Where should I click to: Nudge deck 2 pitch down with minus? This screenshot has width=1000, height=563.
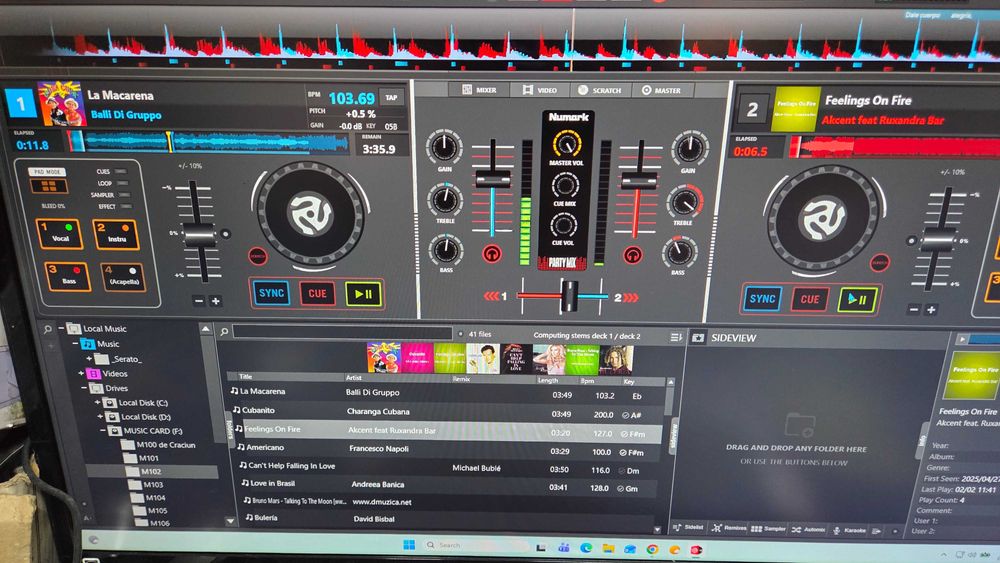tap(914, 309)
